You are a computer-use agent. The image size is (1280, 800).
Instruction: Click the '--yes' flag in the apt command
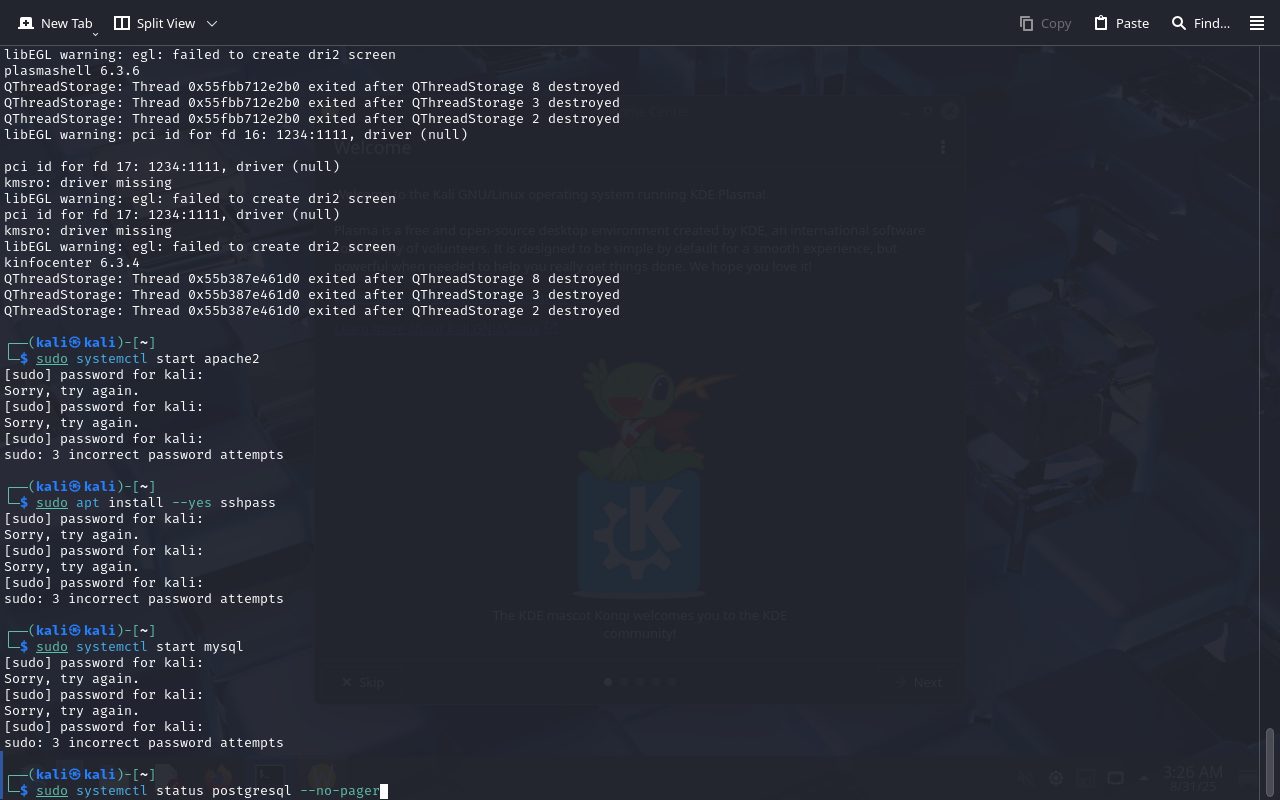[192, 503]
